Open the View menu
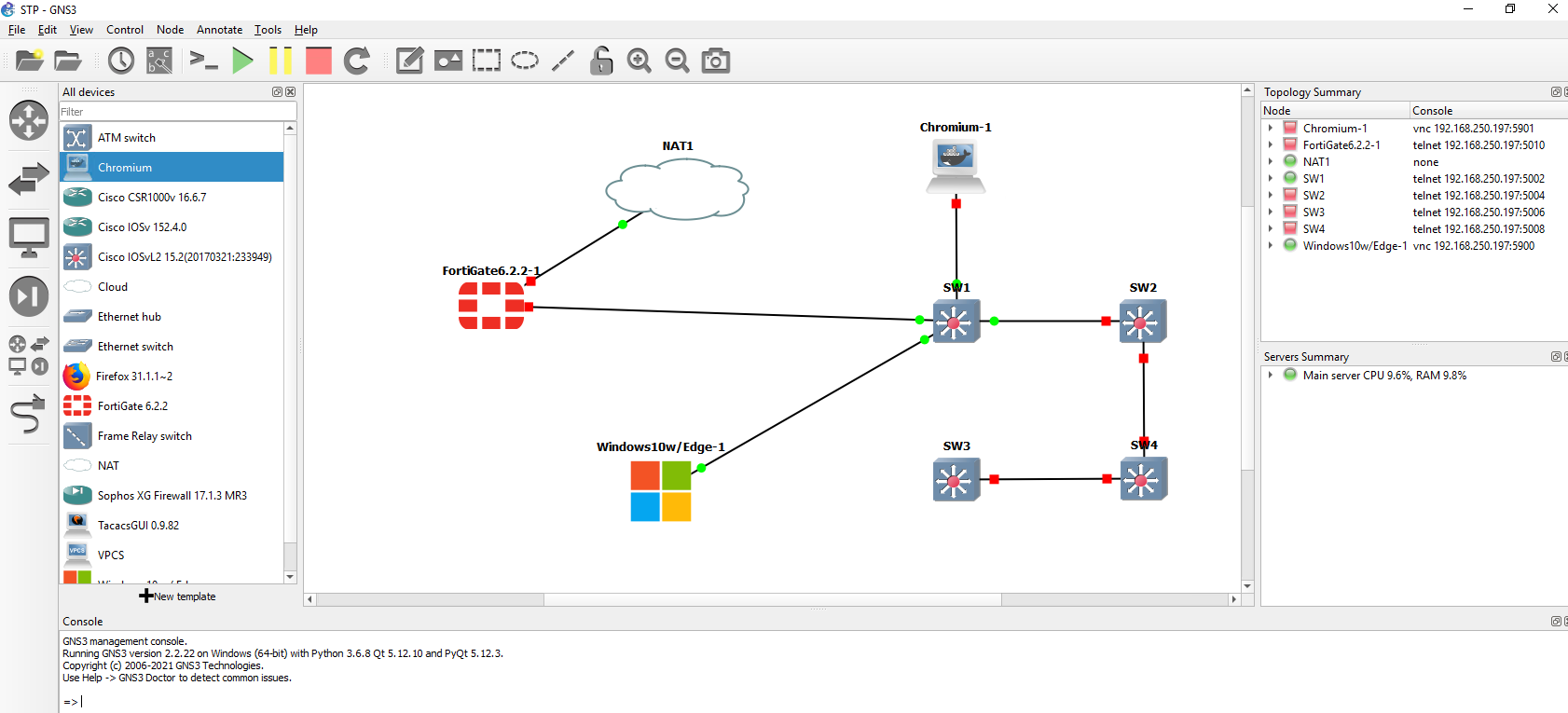This screenshot has width=1568, height=713. (81, 30)
